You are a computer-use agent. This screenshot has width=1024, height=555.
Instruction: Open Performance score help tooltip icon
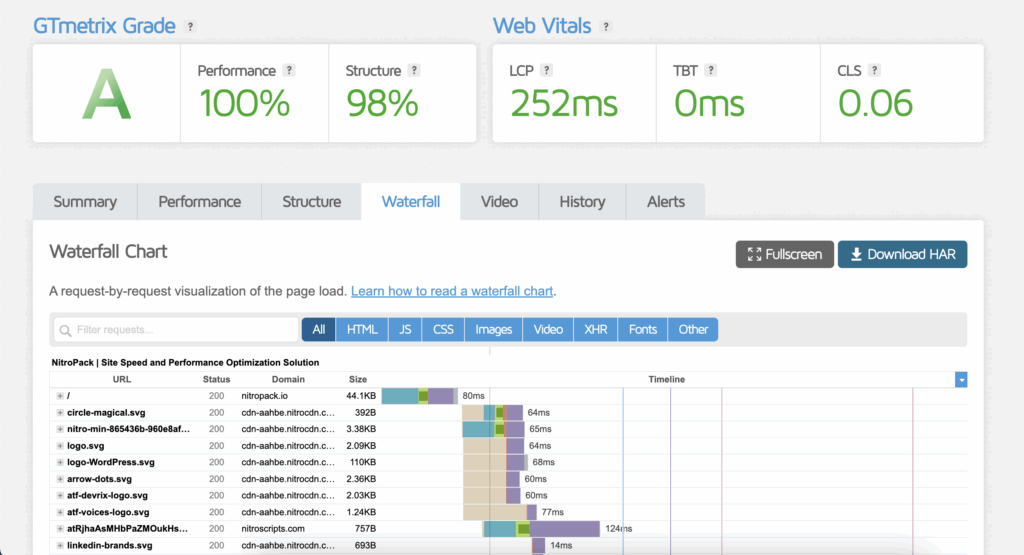(289, 70)
